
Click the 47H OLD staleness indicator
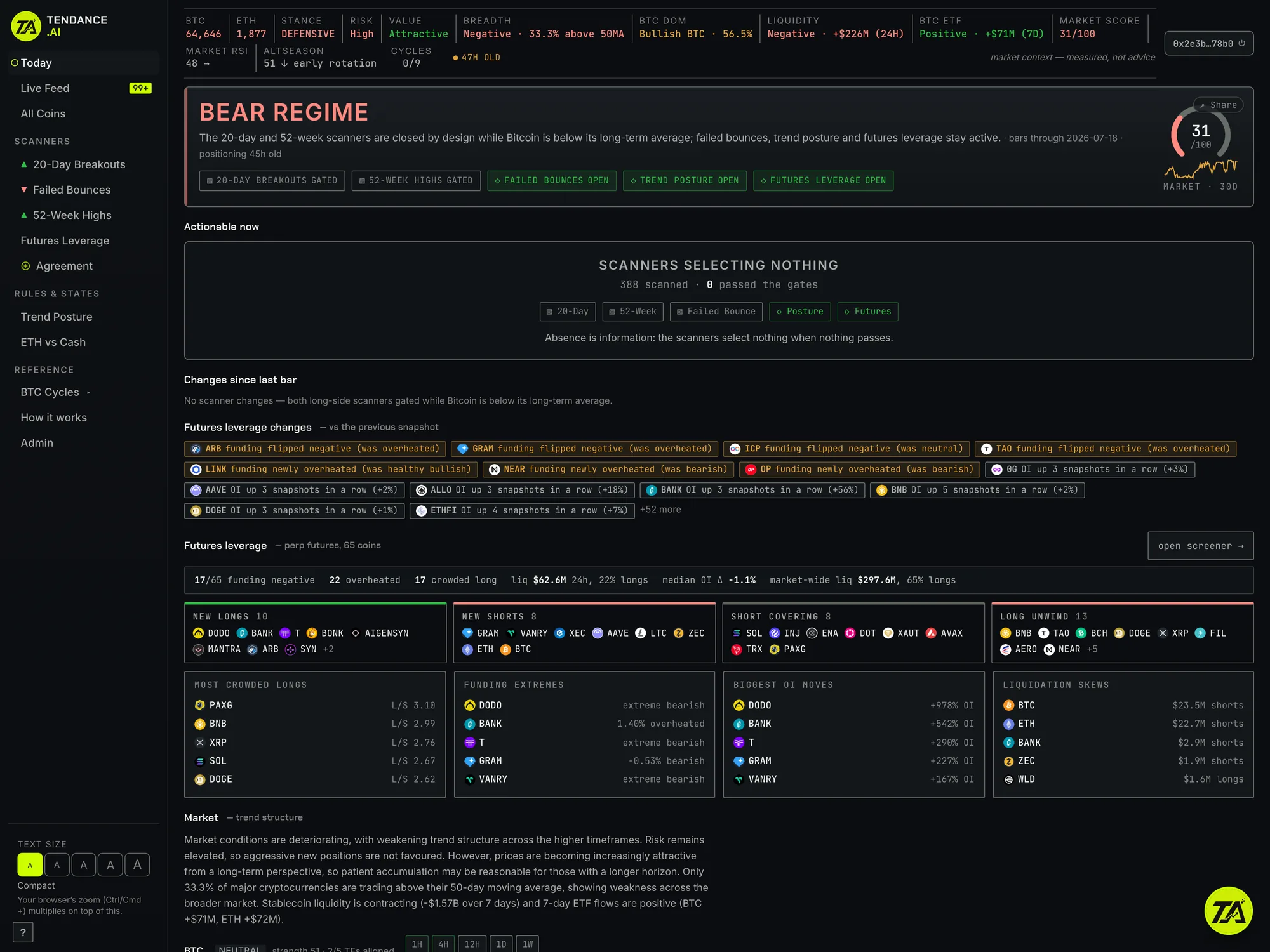click(477, 58)
